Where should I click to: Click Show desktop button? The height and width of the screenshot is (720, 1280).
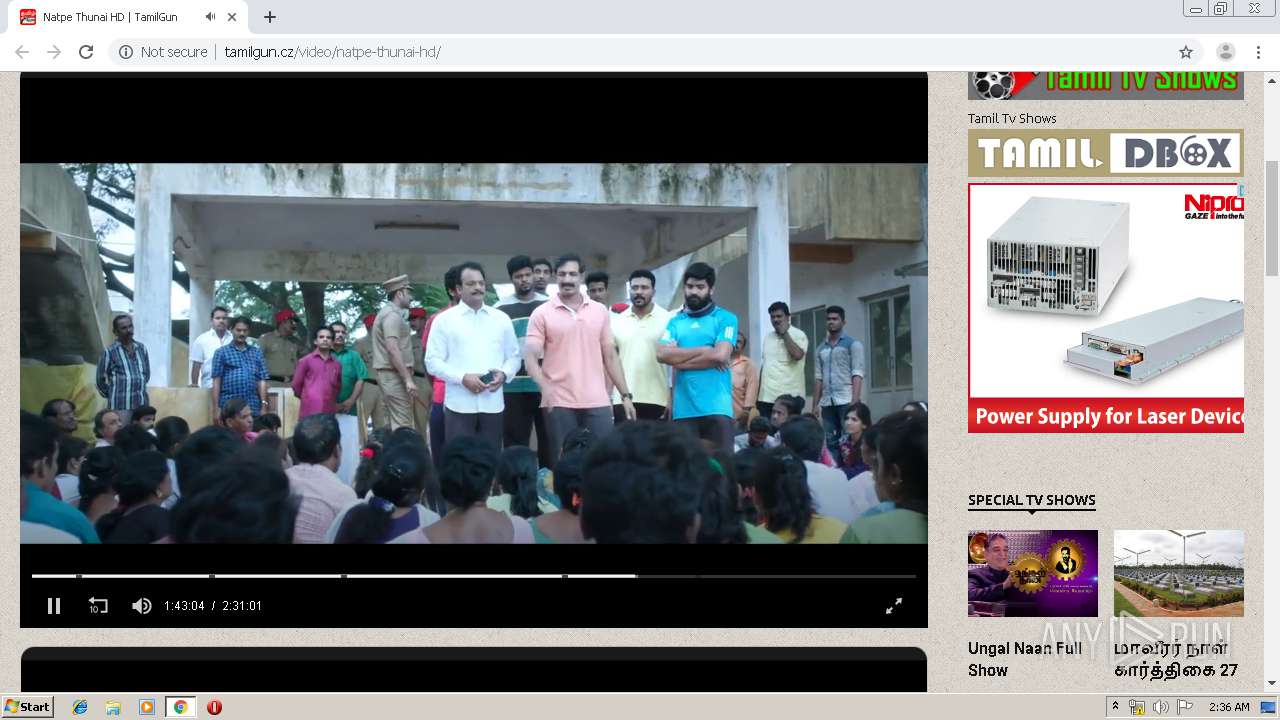1268,707
